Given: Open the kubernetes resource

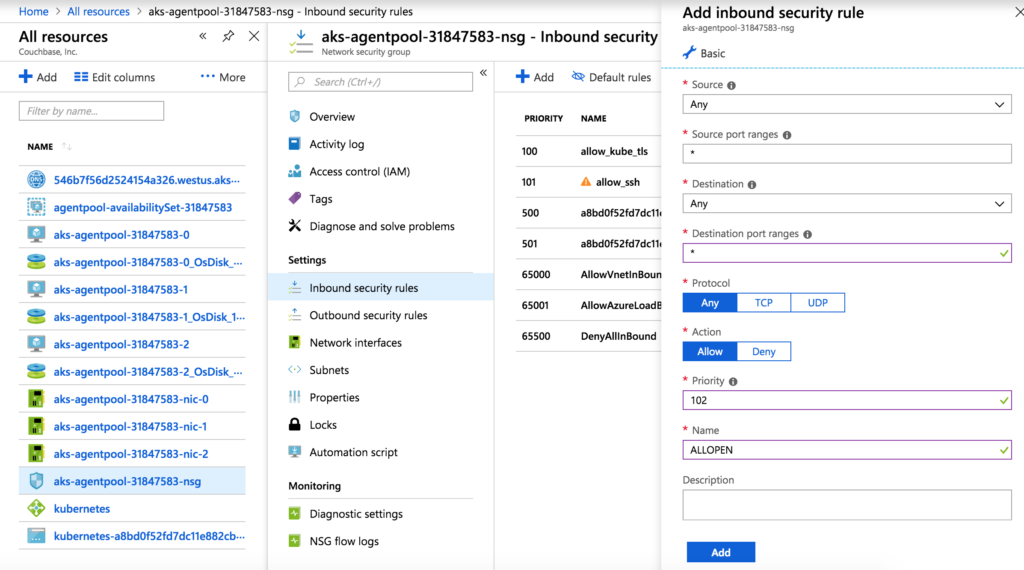Looking at the screenshot, I should pyautogui.click(x=82, y=509).
